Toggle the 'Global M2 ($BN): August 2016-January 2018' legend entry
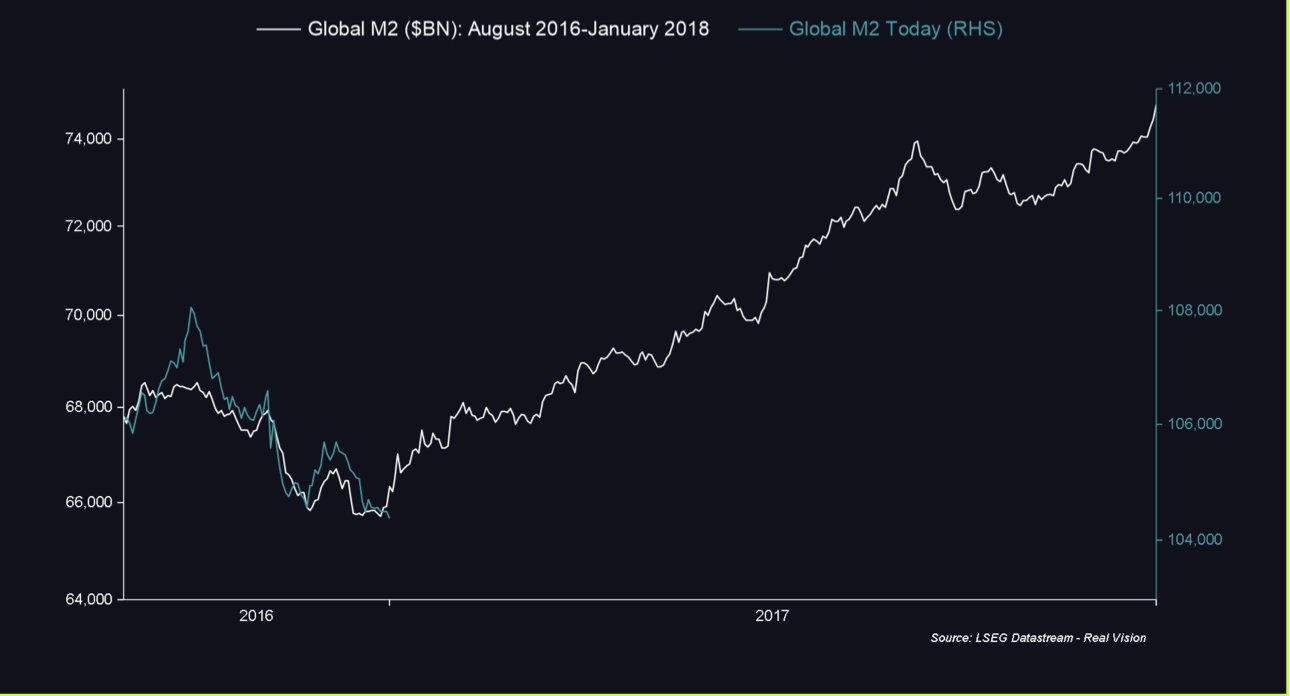Image resolution: width=1290 pixels, height=696 pixels. [508, 29]
